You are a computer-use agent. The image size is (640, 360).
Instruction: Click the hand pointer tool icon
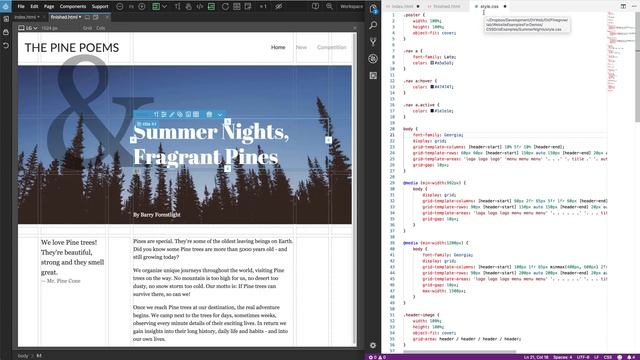[x=188, y=7]
